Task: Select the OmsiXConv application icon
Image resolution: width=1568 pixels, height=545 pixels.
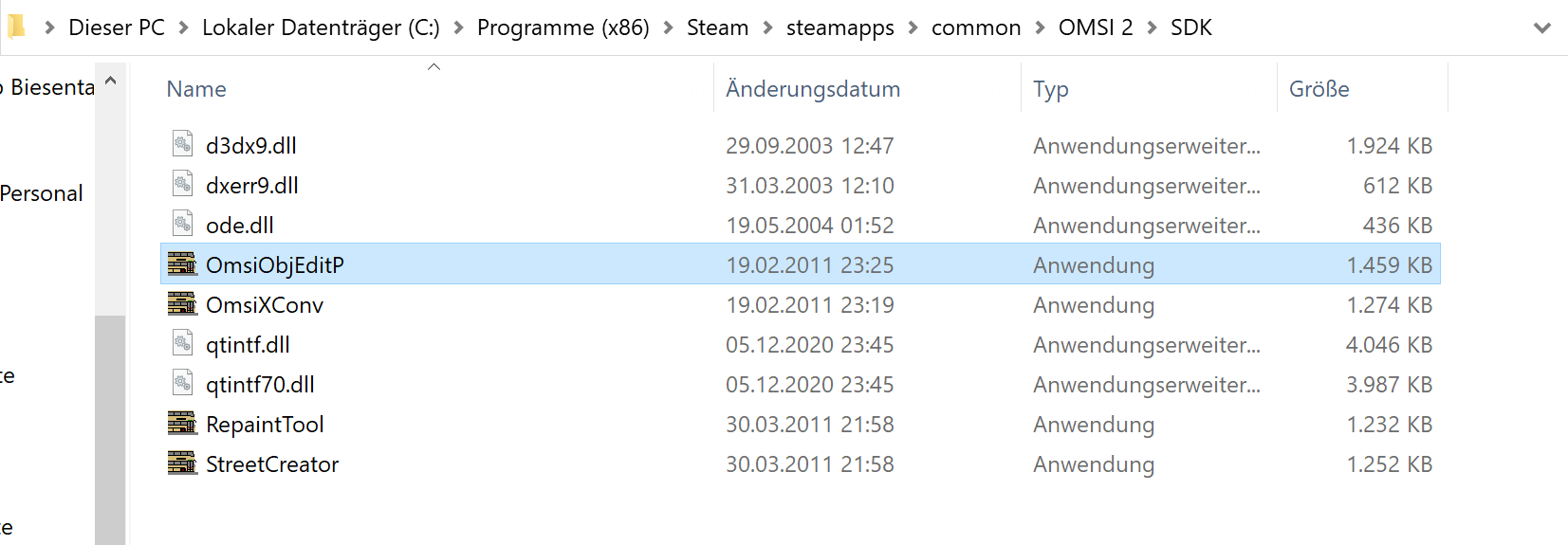Action: (x=182, y=303)
